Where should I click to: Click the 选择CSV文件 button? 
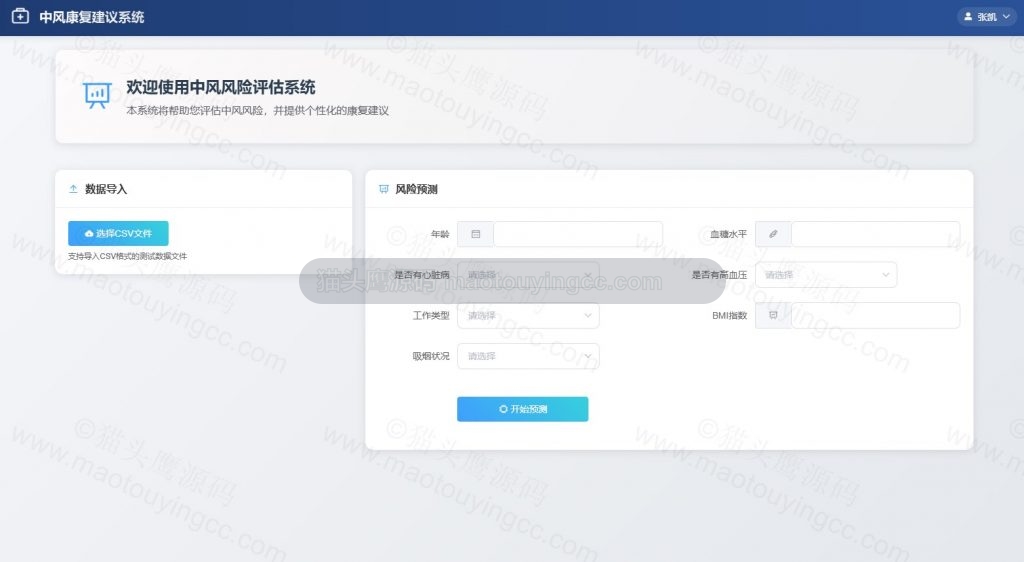118,233
